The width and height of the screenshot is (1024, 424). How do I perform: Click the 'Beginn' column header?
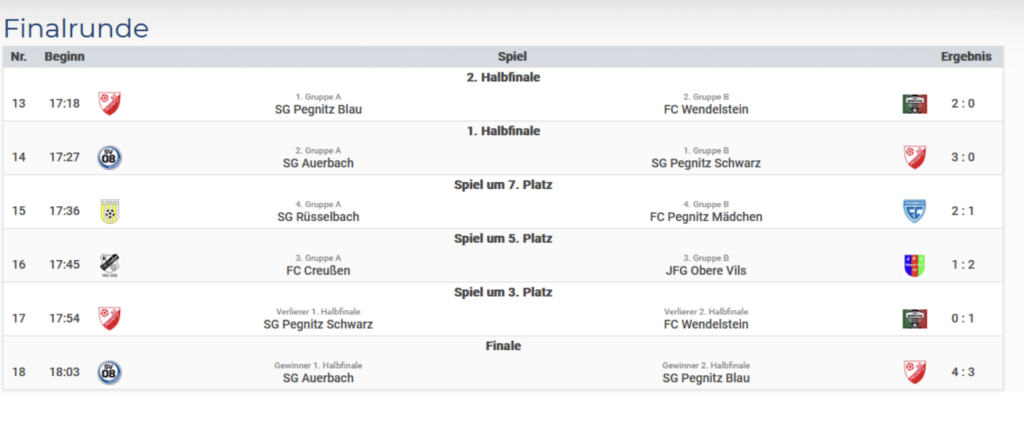(64, 57)
